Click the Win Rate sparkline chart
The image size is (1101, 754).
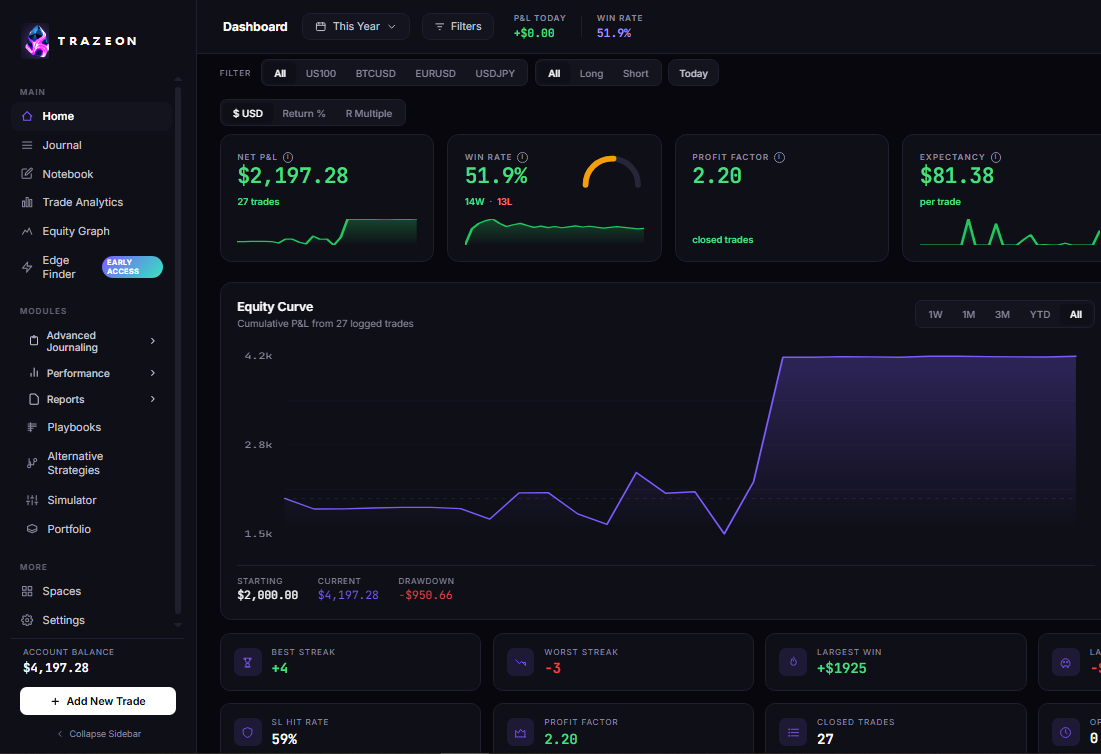click(x=554, y=232)
